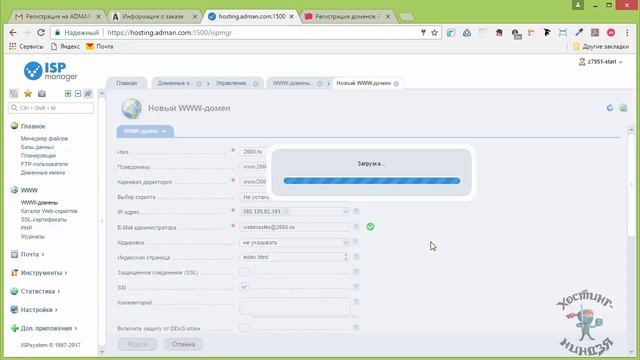Pin sidebar menu icon
This screenshot has width=640, height=360.
pyautogui.click(x=88, y=93)
